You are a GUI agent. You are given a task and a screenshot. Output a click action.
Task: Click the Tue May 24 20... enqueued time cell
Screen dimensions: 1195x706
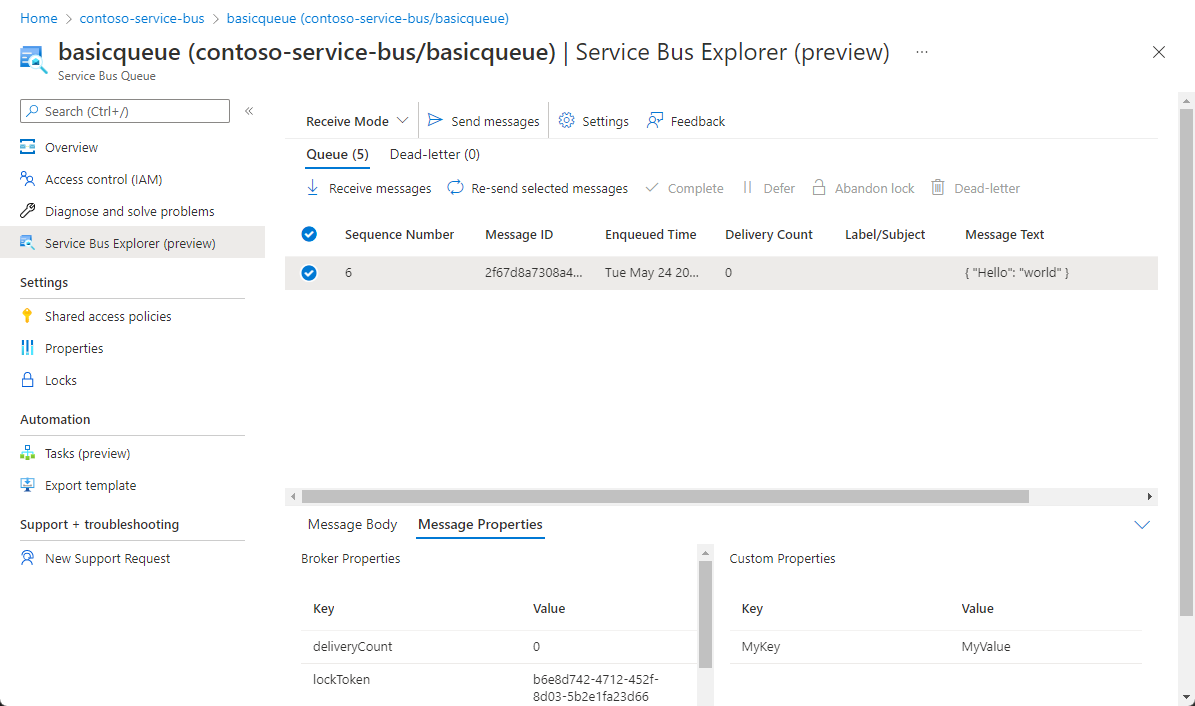pyautogui.click(x=652, y=272)
